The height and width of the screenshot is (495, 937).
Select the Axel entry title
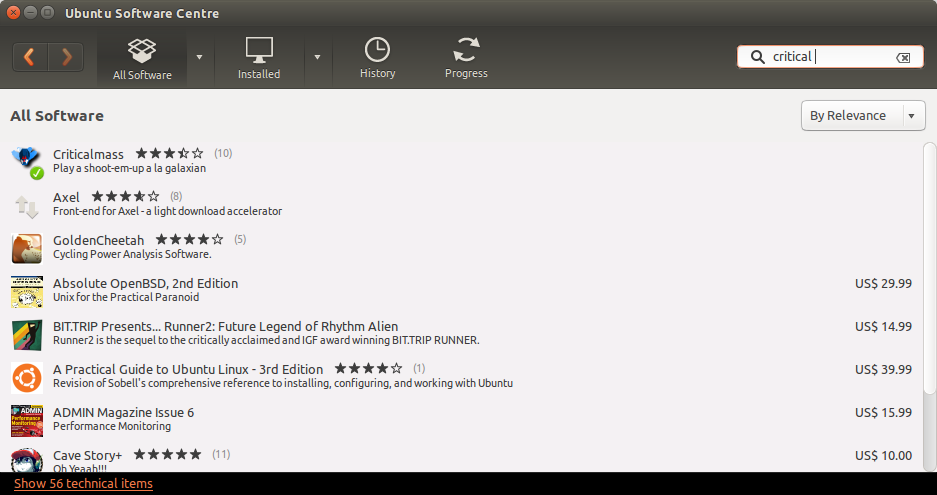[x=66, y=197]
